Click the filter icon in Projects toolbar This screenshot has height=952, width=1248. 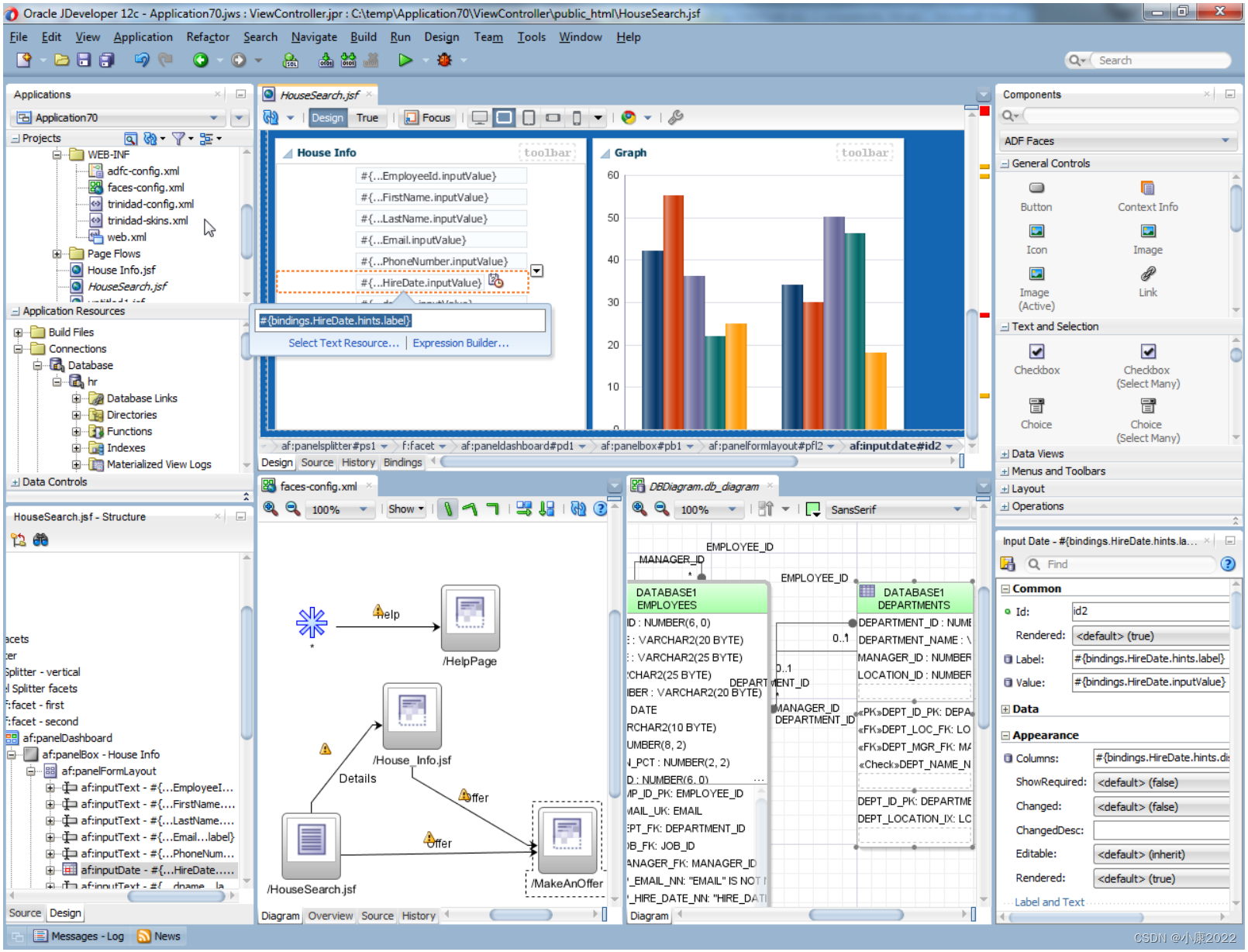178,139
